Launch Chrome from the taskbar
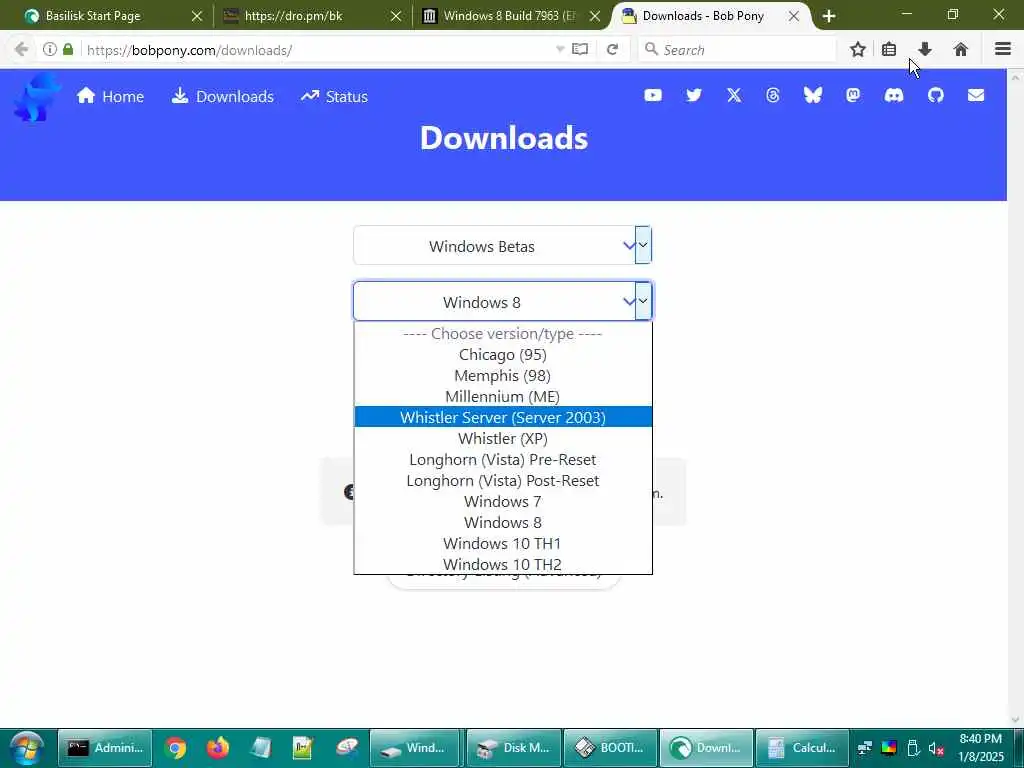1024x768 pixels. pyautogui.click(x=175, y=748)
